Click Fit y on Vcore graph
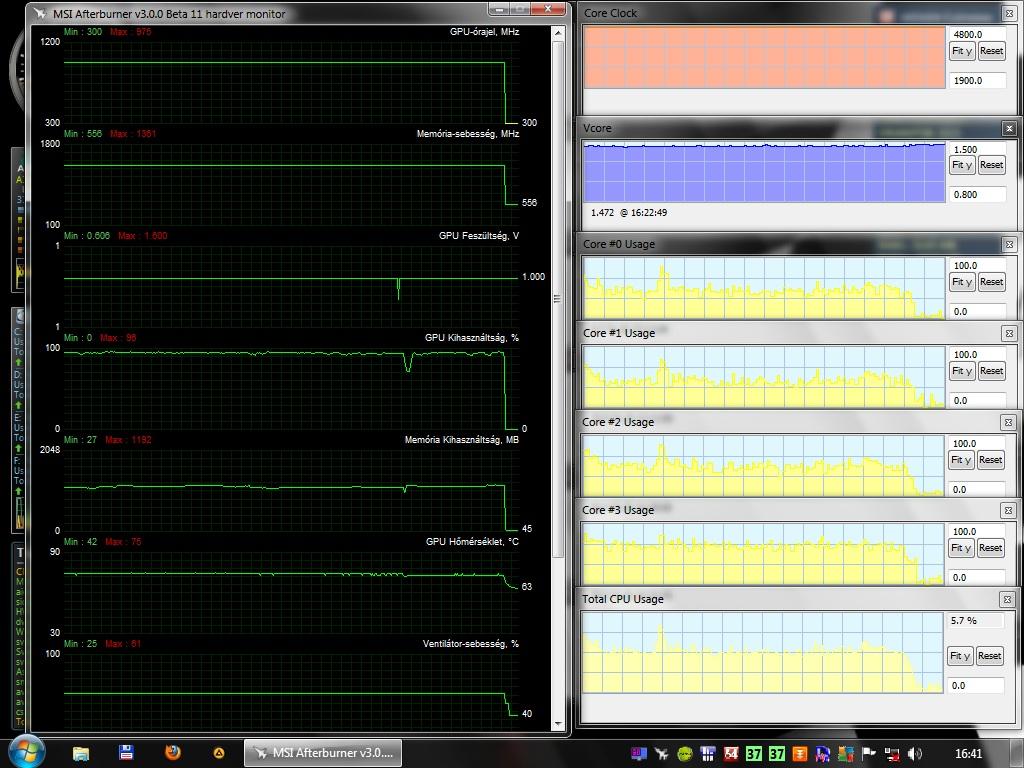The width and height of the screenshot is (1024, 768). (x=962, y=165)
